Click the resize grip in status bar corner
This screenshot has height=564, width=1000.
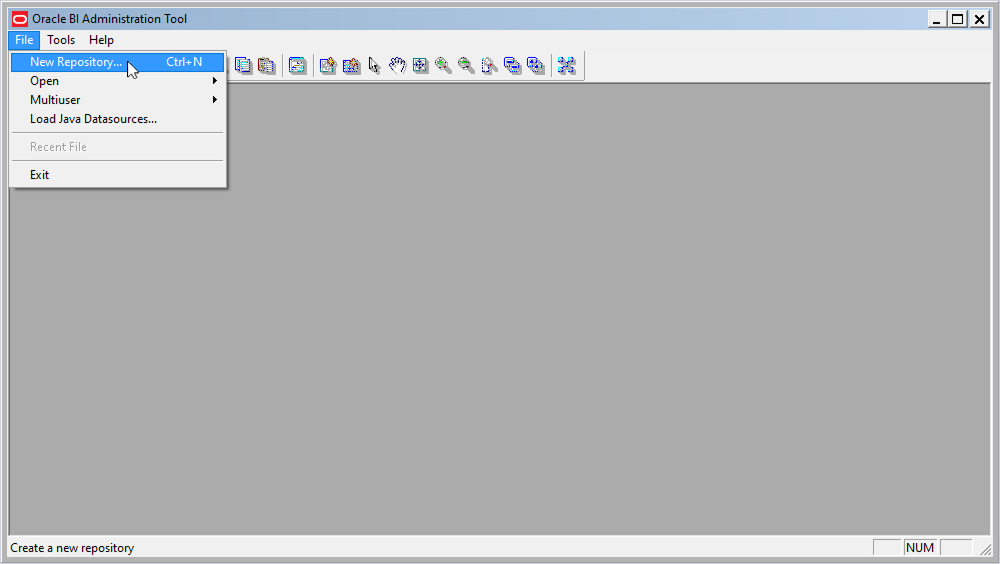(985, 549)
